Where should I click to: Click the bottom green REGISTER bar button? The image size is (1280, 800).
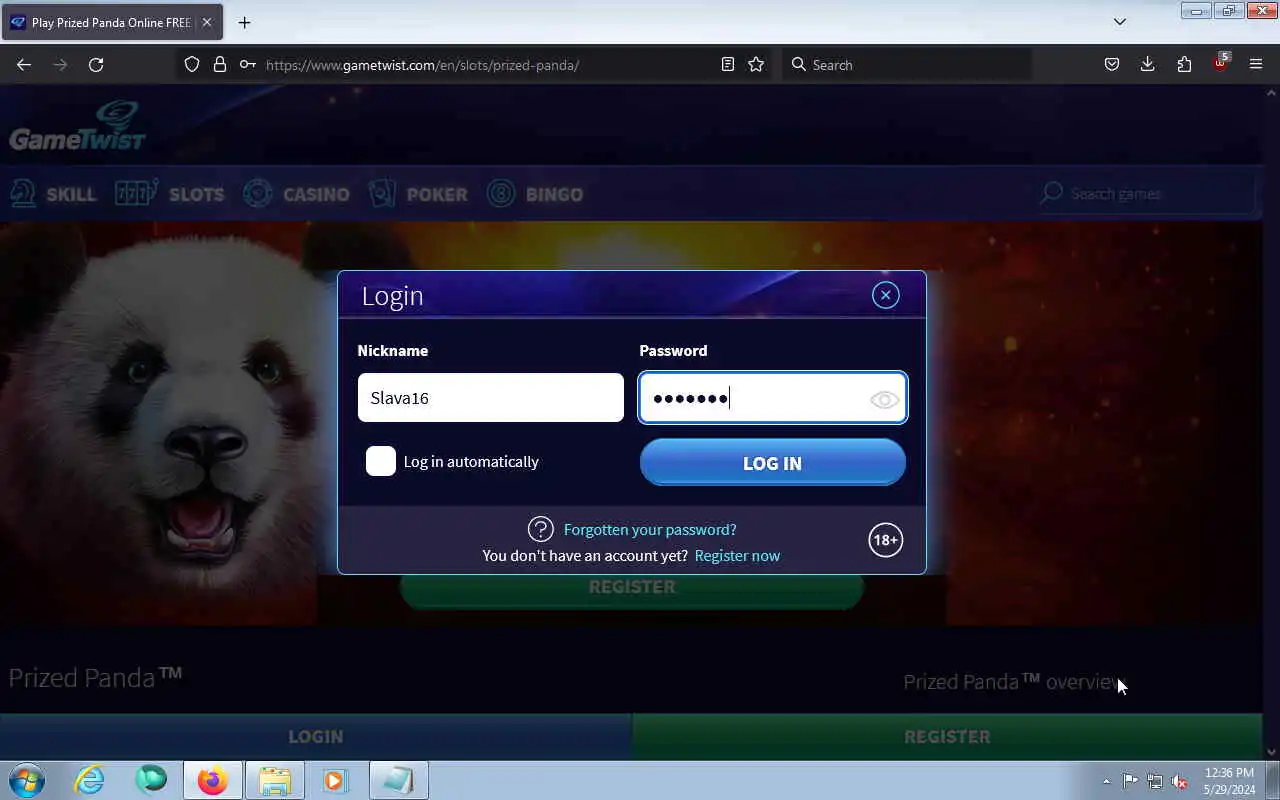tap(947, 737)
